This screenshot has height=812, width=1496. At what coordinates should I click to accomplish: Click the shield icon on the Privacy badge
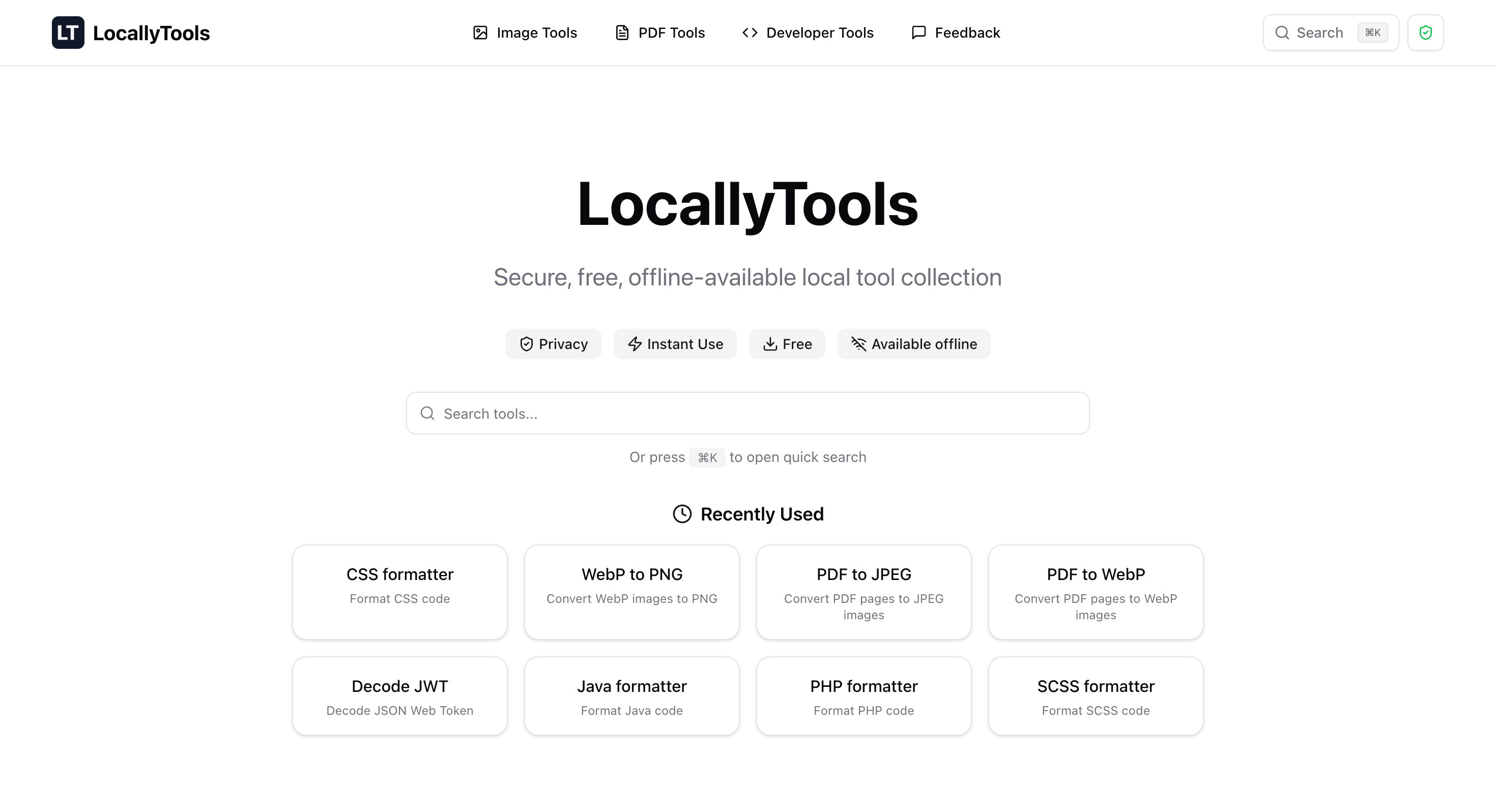526,344
